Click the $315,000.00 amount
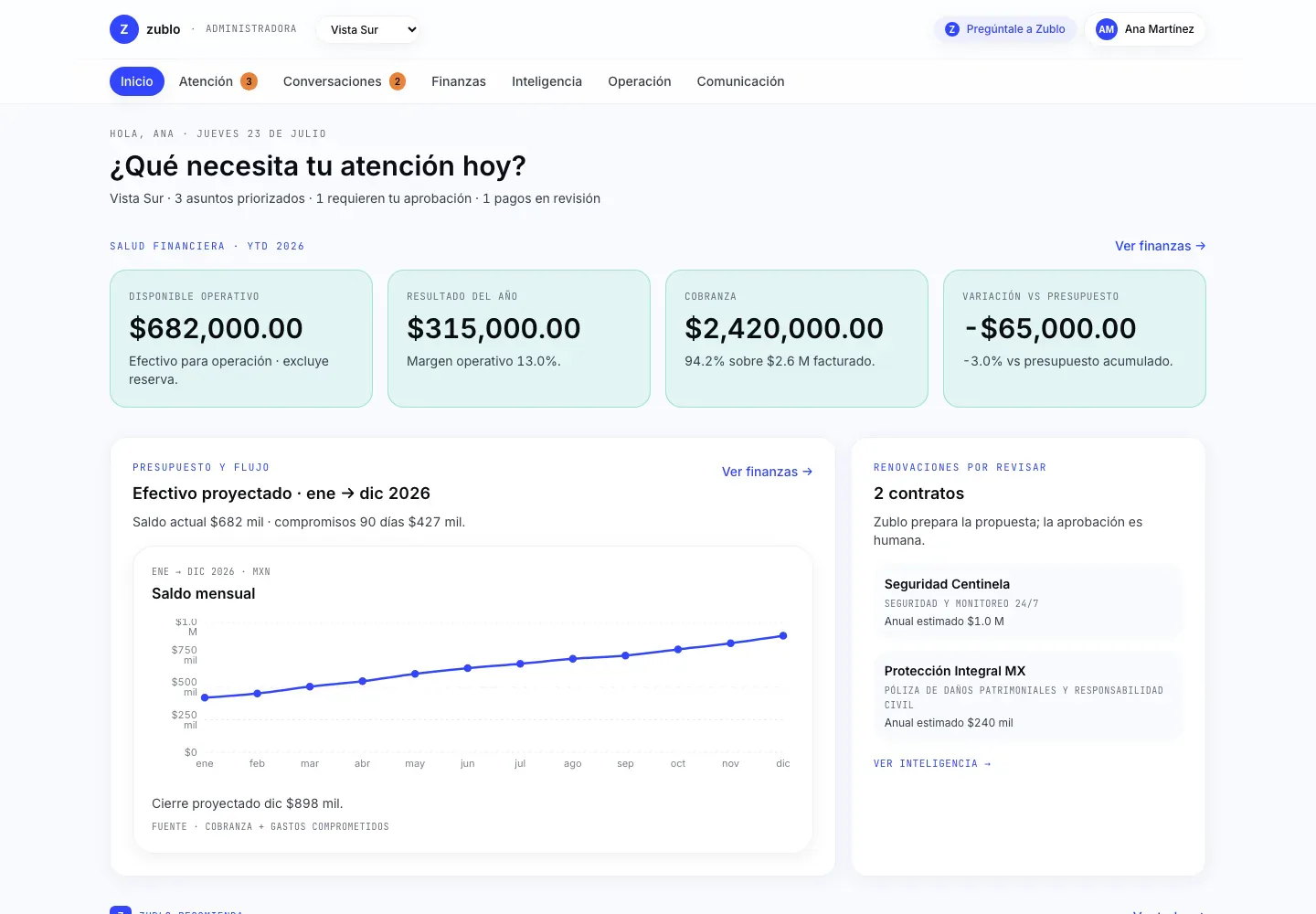This screenshot has height=914, width=1316. [x=493, y=328]
